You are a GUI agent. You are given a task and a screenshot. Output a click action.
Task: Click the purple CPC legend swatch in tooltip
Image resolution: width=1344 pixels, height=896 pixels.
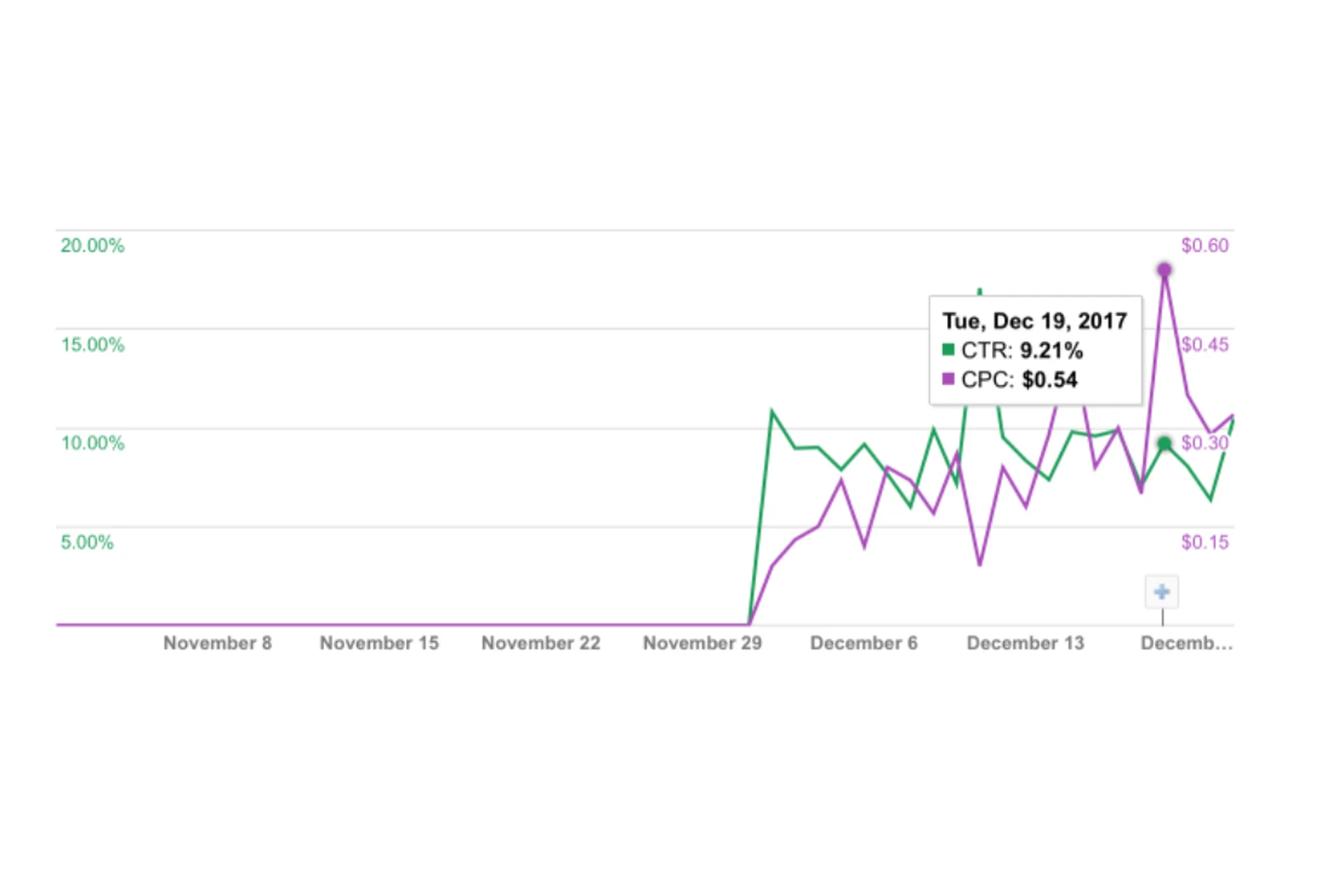[948, 379]
